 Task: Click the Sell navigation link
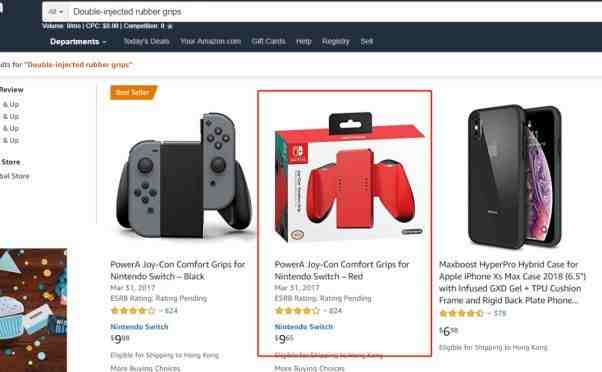click(x=367, y=41)
